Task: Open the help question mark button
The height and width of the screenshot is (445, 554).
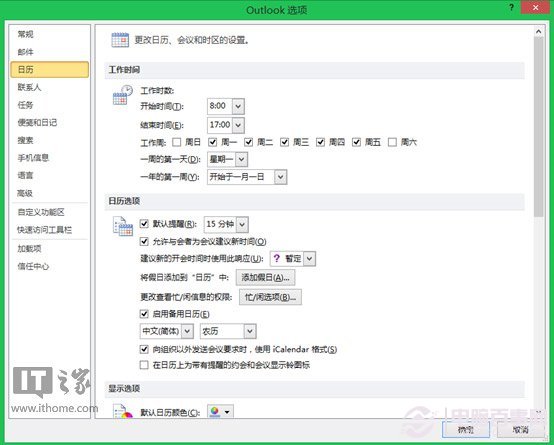Action: point(511,7)
